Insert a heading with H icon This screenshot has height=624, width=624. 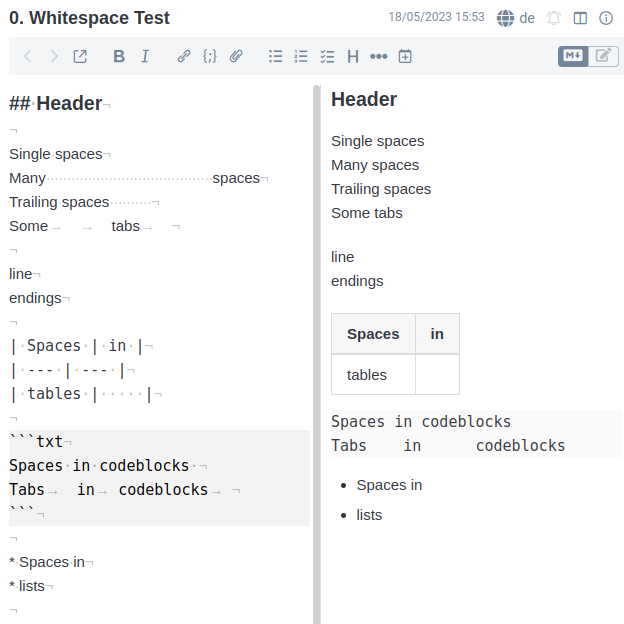(353, 56)
